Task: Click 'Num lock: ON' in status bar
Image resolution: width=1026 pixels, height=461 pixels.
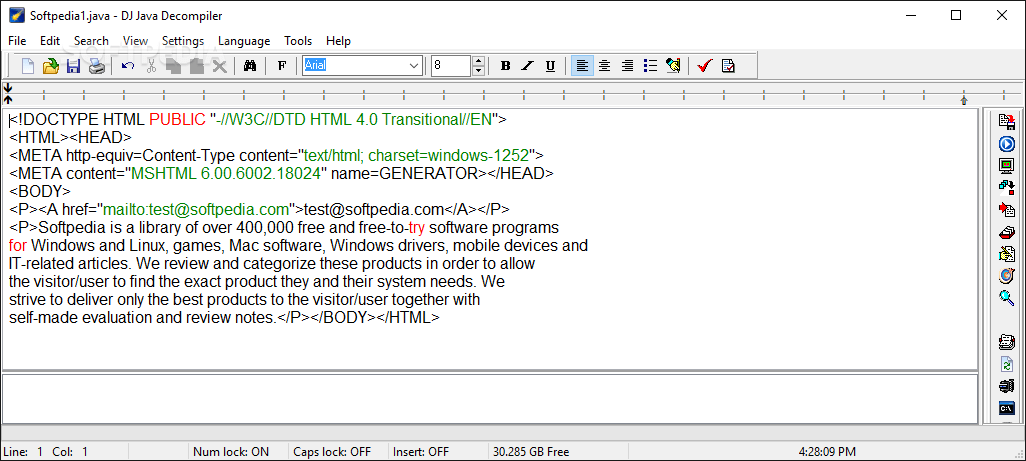Action: [x=231, y=451]
